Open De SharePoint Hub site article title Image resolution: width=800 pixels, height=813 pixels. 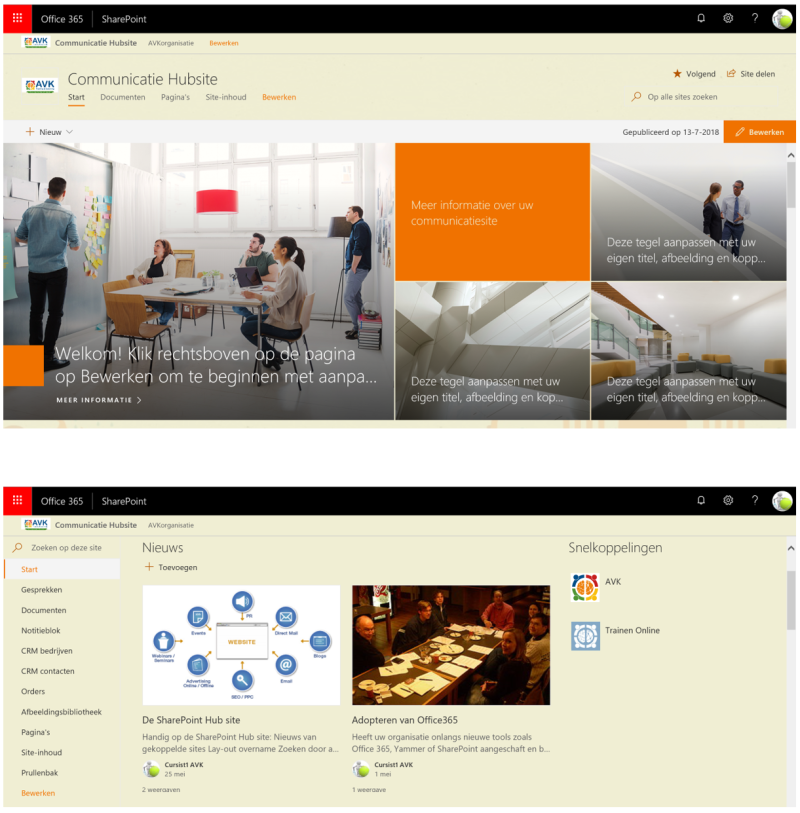click(x=191, y=720)
